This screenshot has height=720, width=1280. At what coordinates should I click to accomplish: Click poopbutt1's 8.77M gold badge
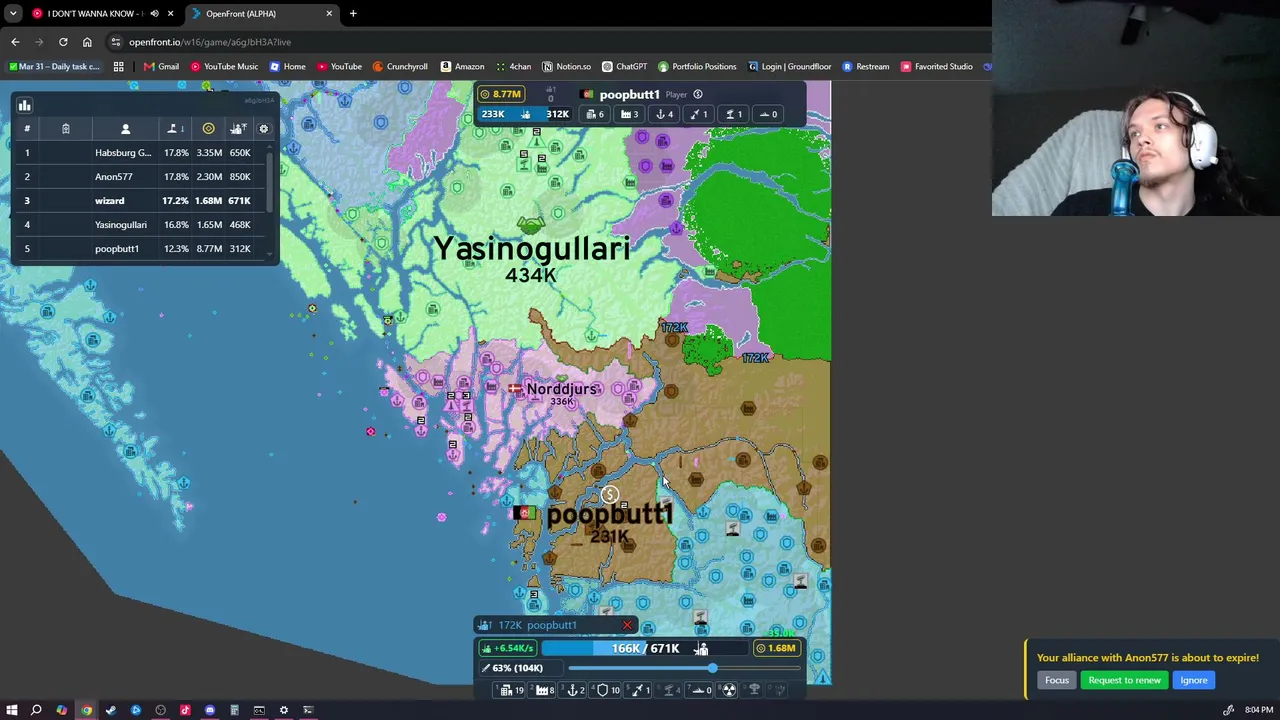click(x=500, y=94)
